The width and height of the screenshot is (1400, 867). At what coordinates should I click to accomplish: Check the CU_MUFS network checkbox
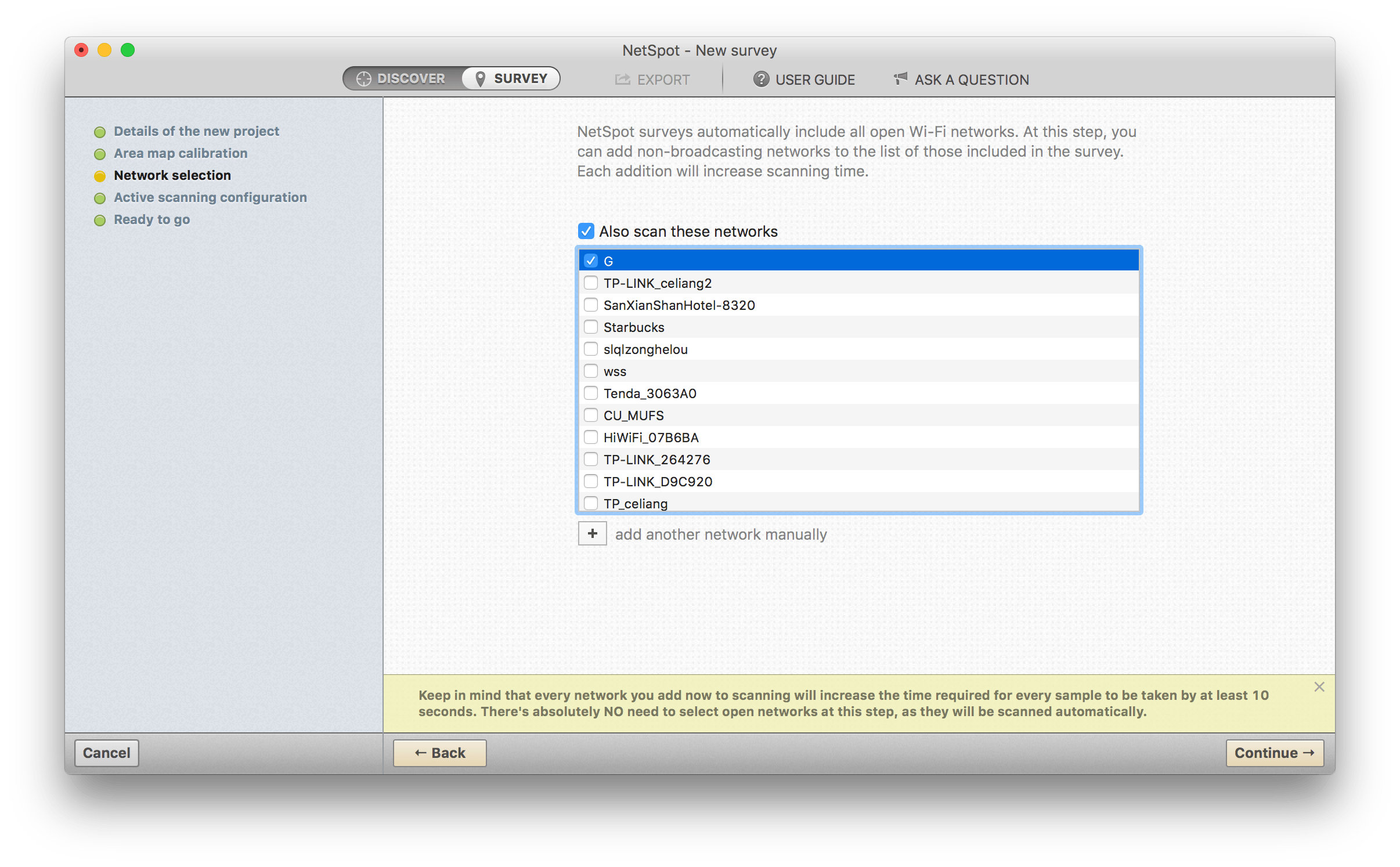[591, 415]
